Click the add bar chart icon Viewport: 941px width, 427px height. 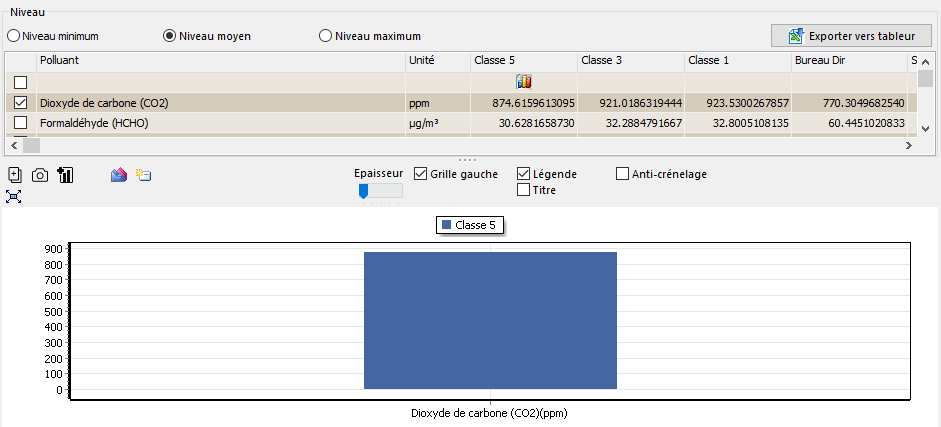[x=65, y=175]
